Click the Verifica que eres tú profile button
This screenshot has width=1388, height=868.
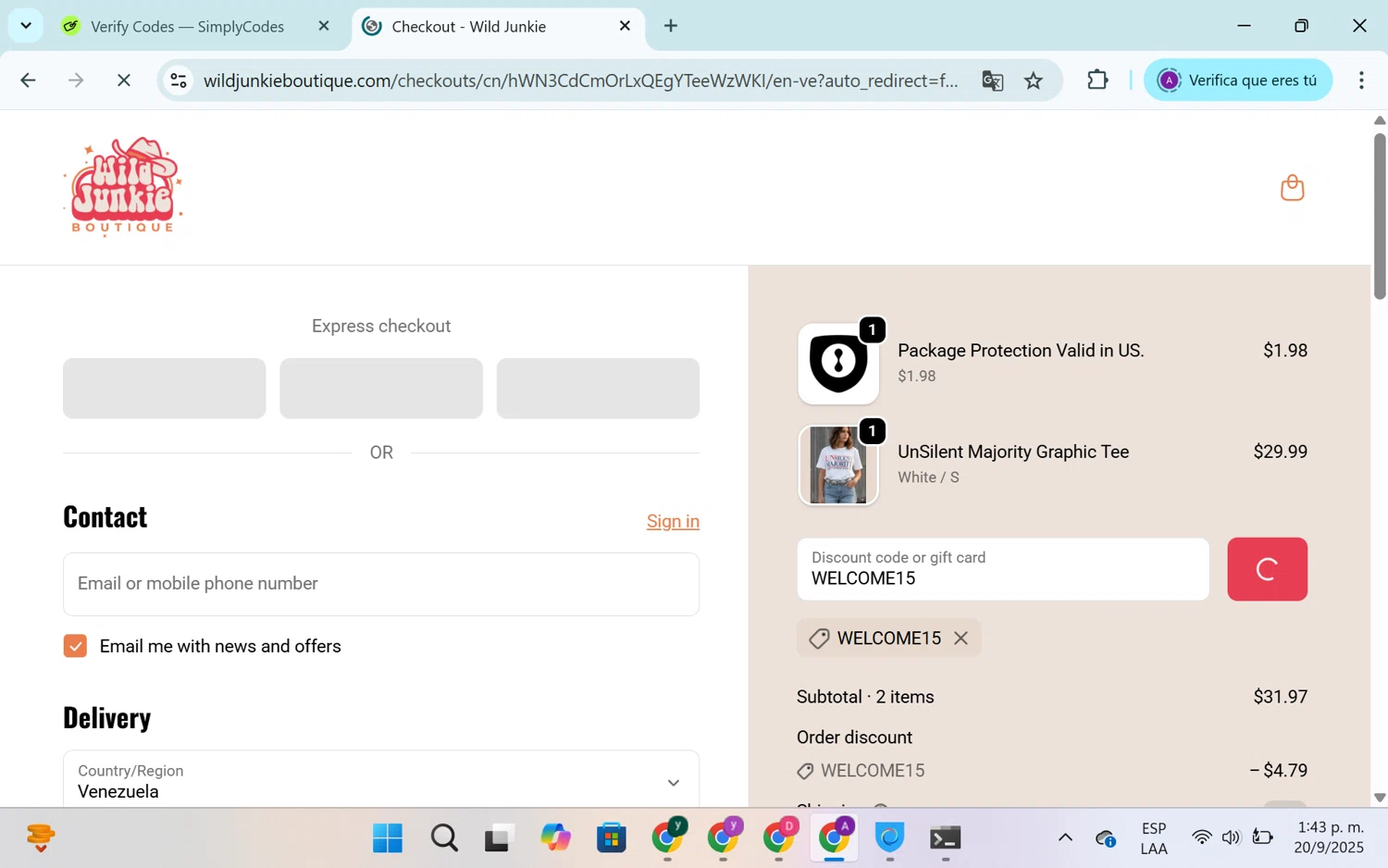1238,81
